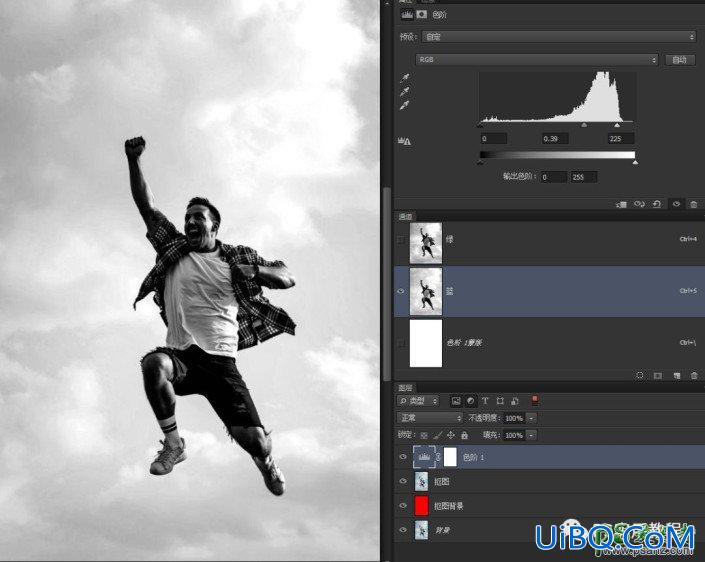The height and width of the screenshot is (562, 705).
Task: Switch to the Channels 通道 tab
Action: click(x=405, y=217)
